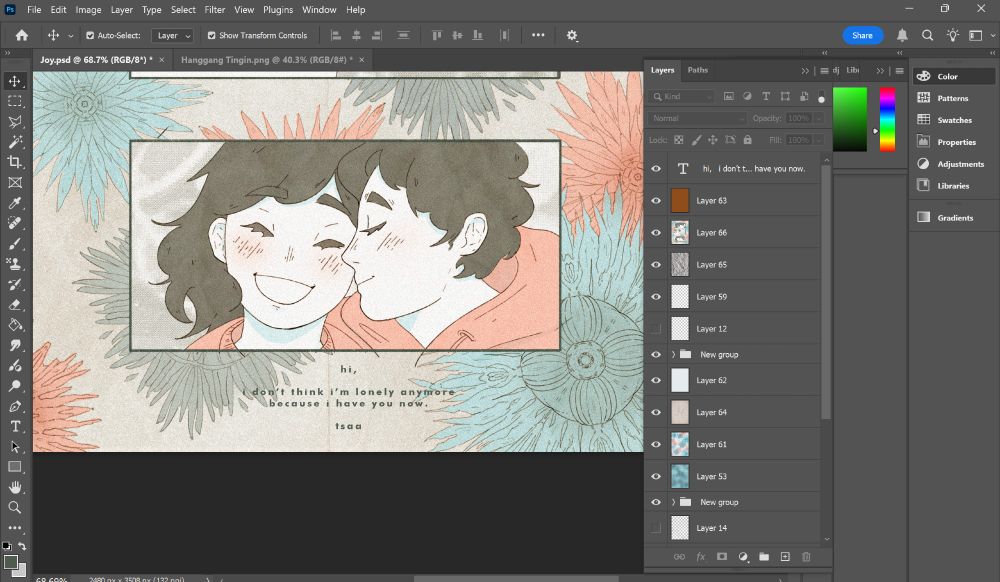This screenshot has width=1000, height=582.
Task: Switch to Hanggang Tingin.png document tab
Action: (x=266, y=60)
